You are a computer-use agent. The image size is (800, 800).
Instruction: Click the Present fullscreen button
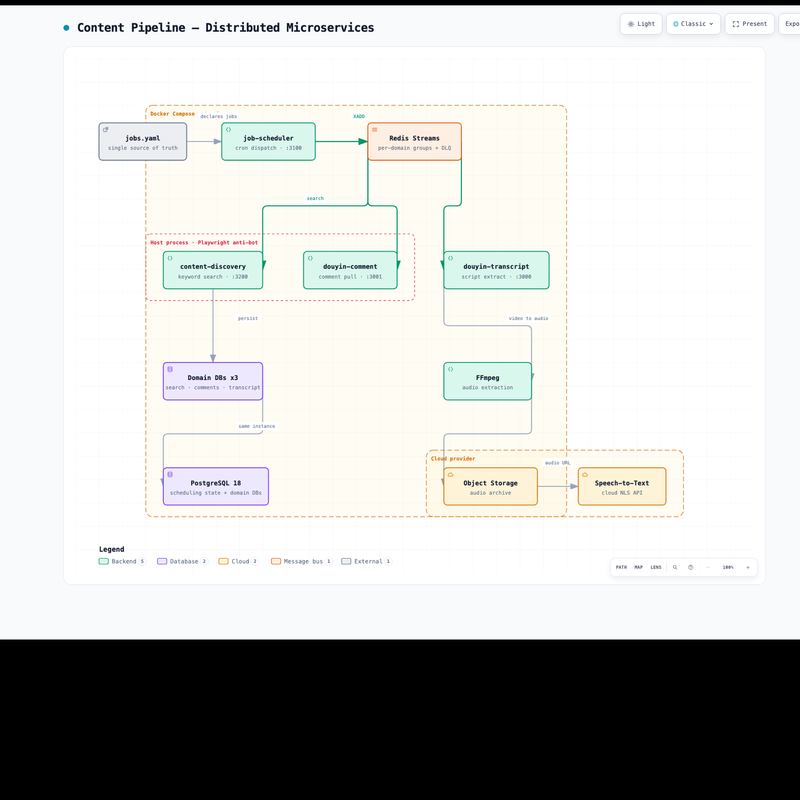[749, 24]
